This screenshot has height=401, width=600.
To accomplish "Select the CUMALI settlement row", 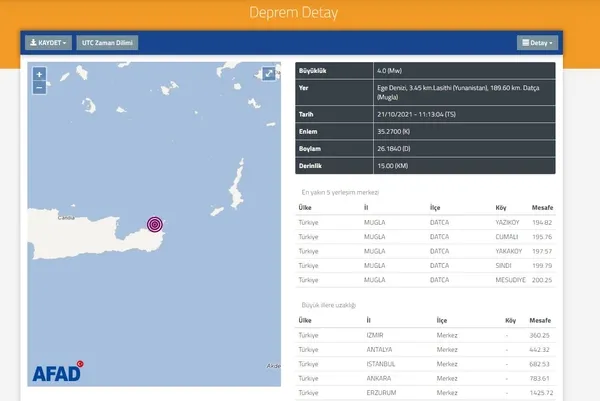I will 424,238.
